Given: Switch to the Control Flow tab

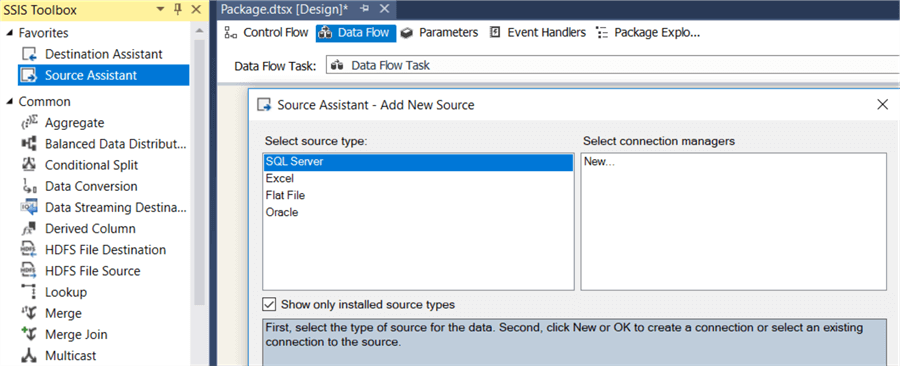Looking at the screenshot, I should tap(266, 33).
